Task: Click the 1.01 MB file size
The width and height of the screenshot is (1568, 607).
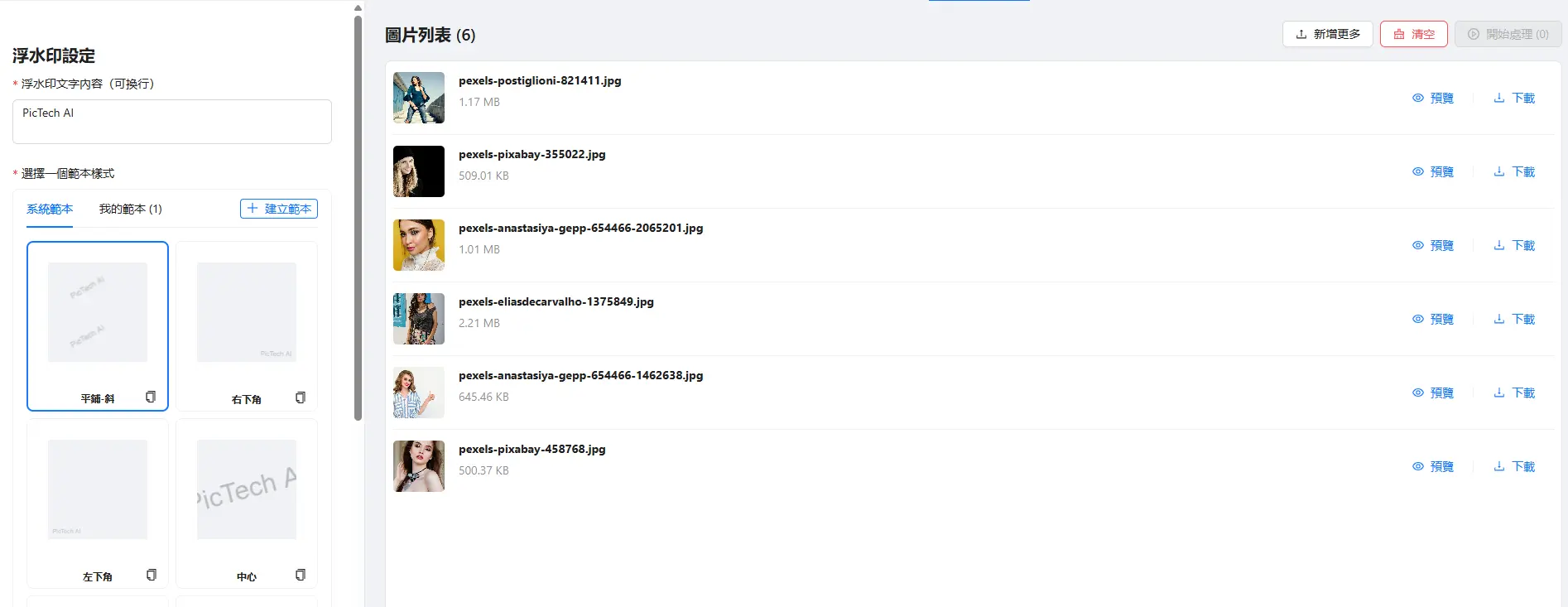Action: pos(479,249)
